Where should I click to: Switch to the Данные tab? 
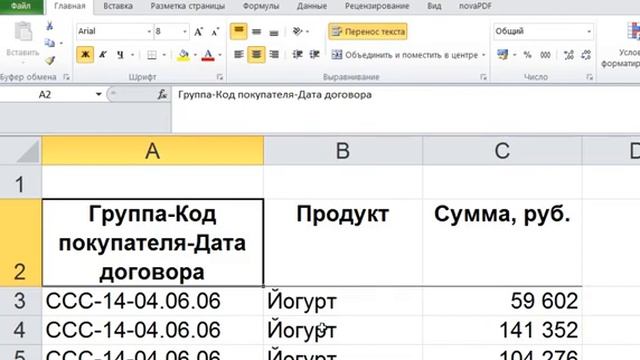pyautogui.click(x=312, y=6)
